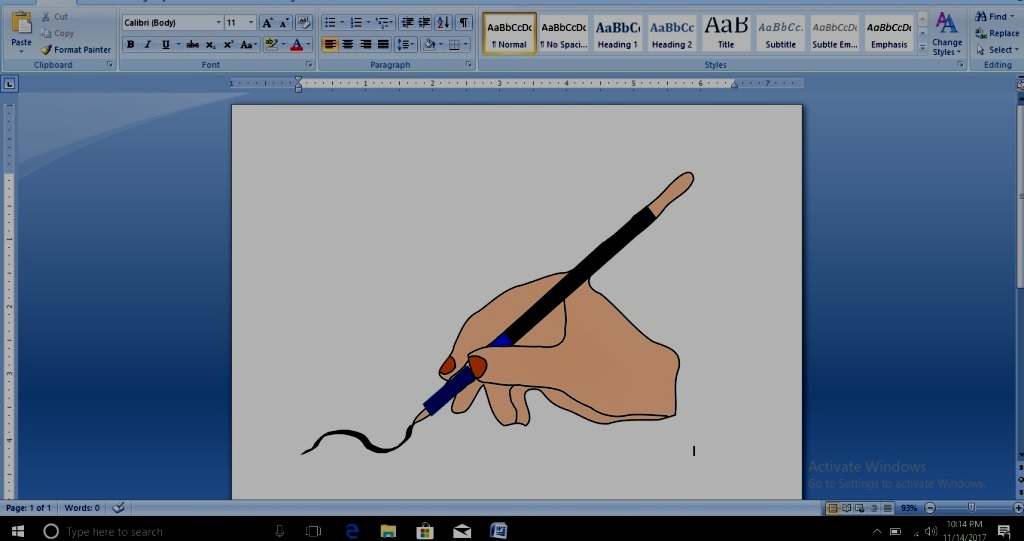Click the Shrink Font icon
1024x541 pixels.
pos(285,23)
